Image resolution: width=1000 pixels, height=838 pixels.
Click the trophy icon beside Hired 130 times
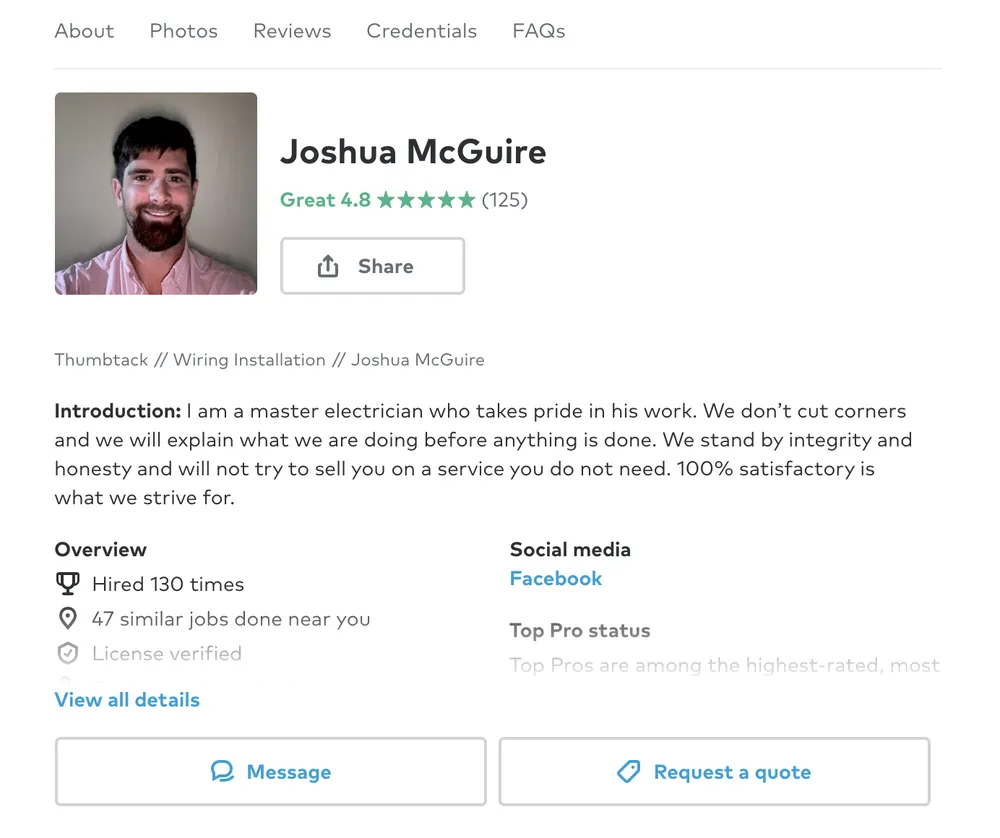click(67, 584)
